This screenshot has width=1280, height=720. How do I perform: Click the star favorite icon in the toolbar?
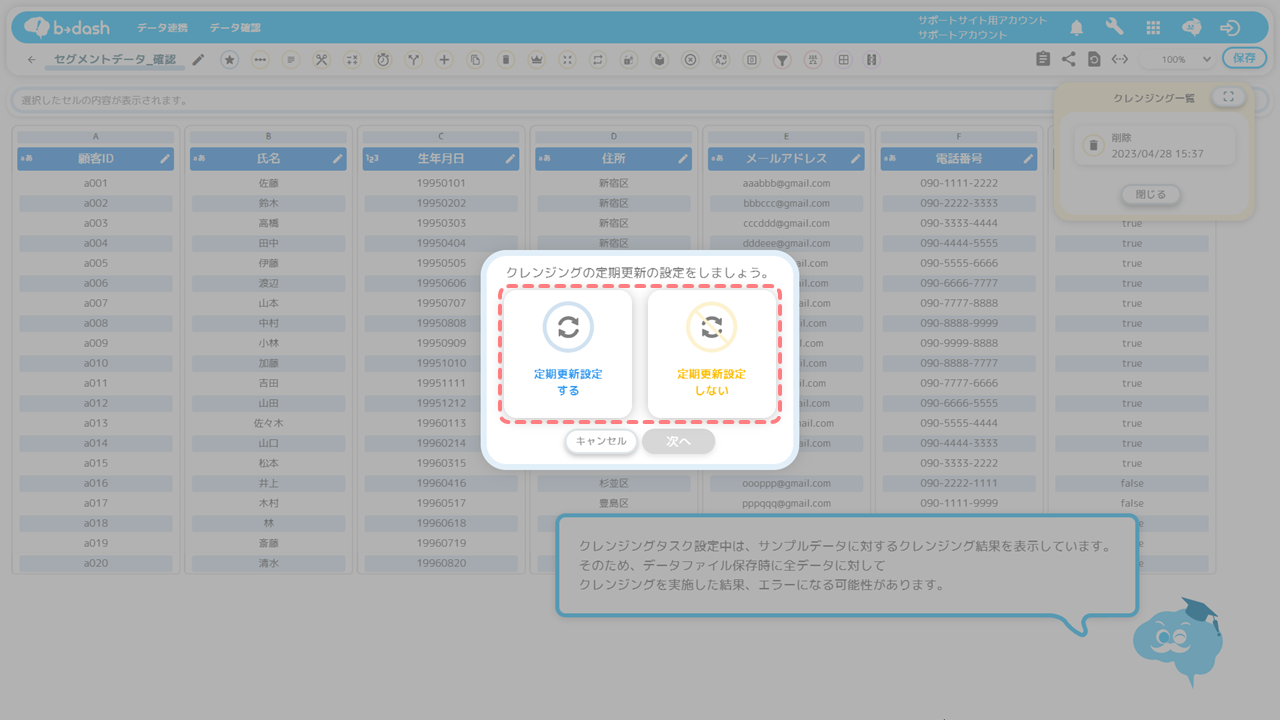click(229, 60)
